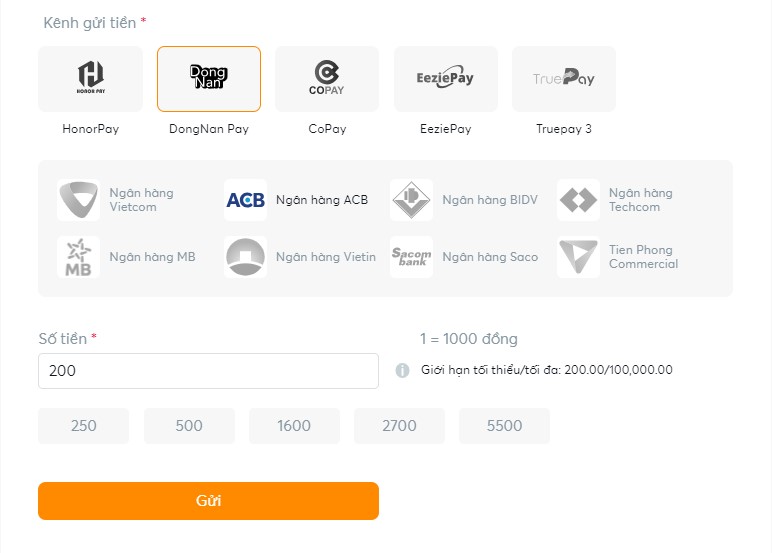
Task: Select the Techcom bank logo
Action: pos(578,200)
